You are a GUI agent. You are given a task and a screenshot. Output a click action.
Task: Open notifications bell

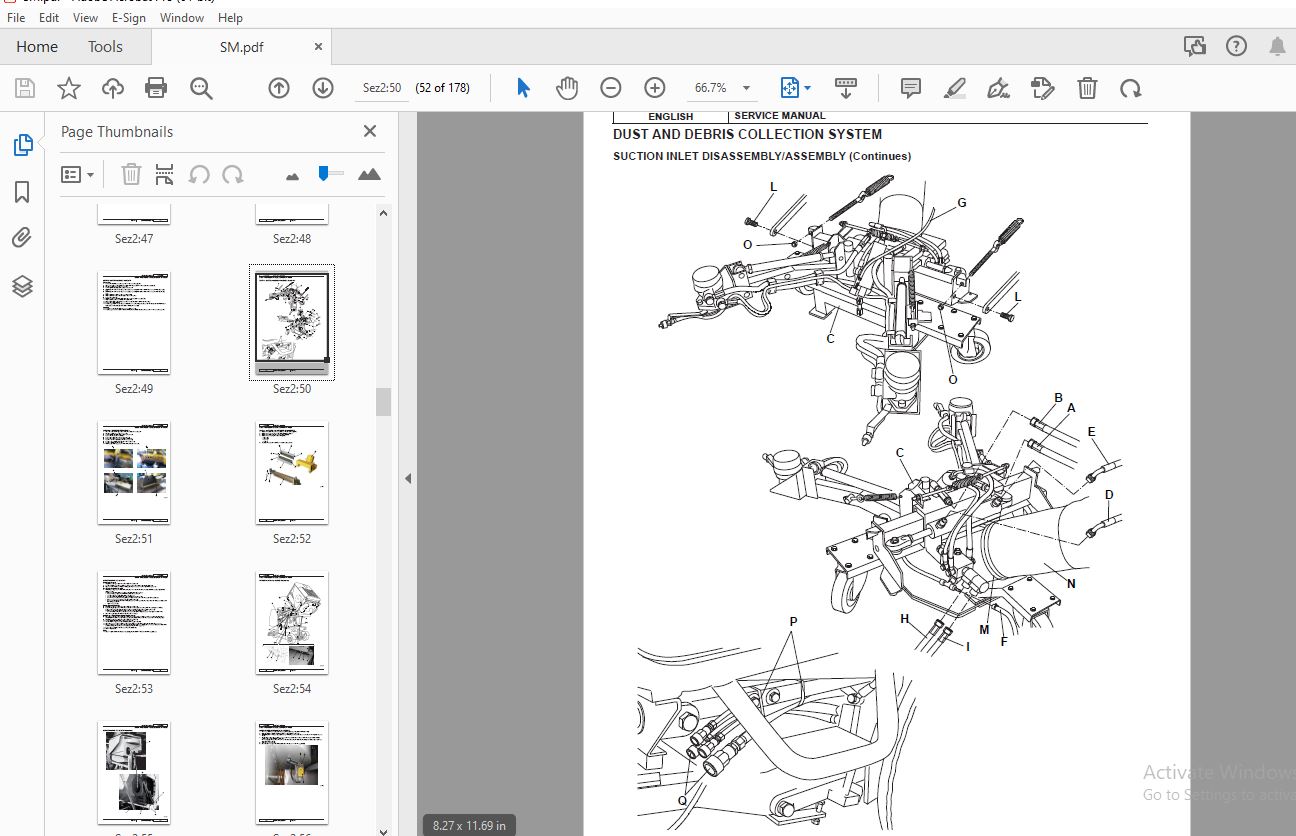coord(1277,46)
